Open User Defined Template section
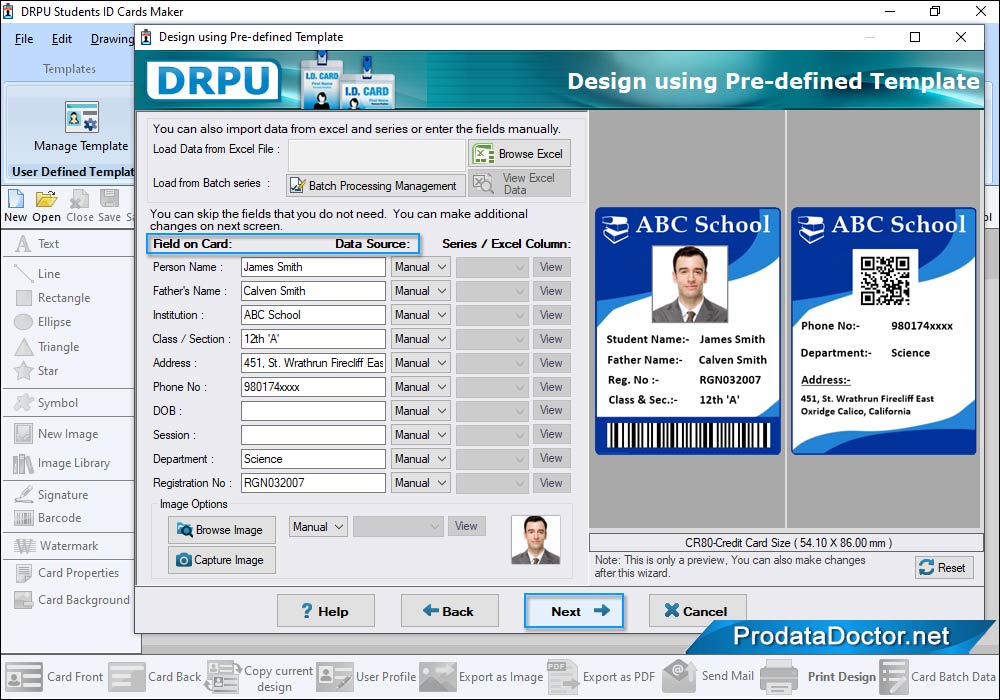 pyautogui.click(x=73, y=171)
